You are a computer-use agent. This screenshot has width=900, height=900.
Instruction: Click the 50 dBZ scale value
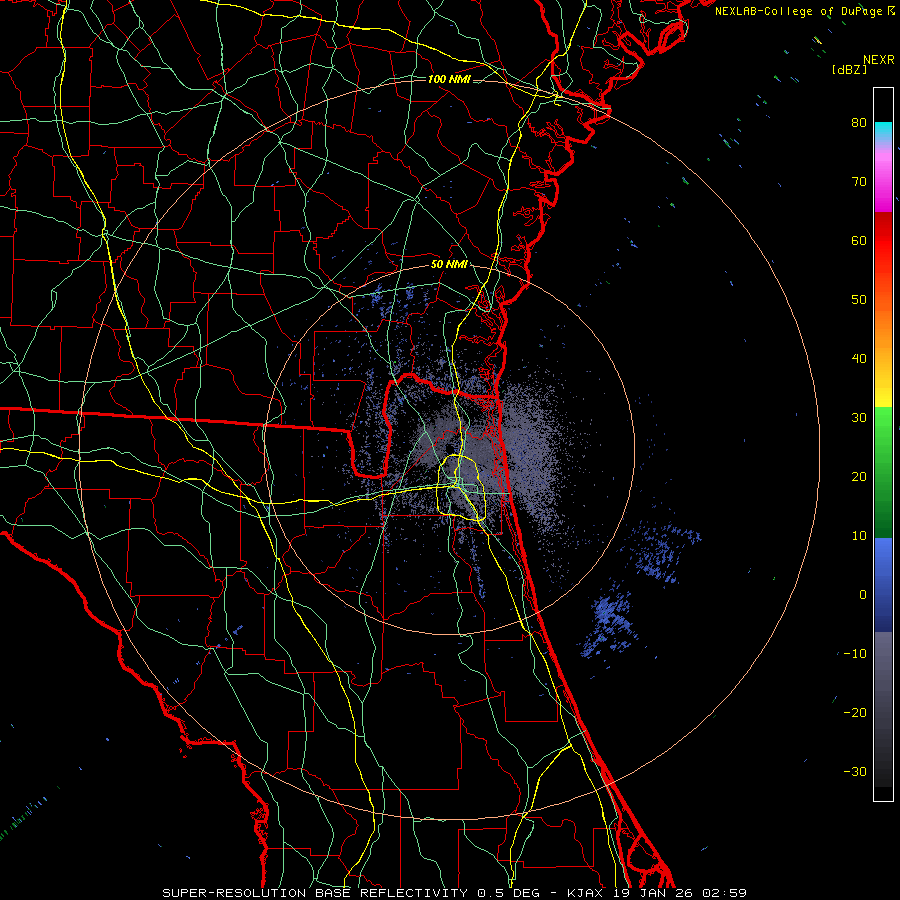859,300
